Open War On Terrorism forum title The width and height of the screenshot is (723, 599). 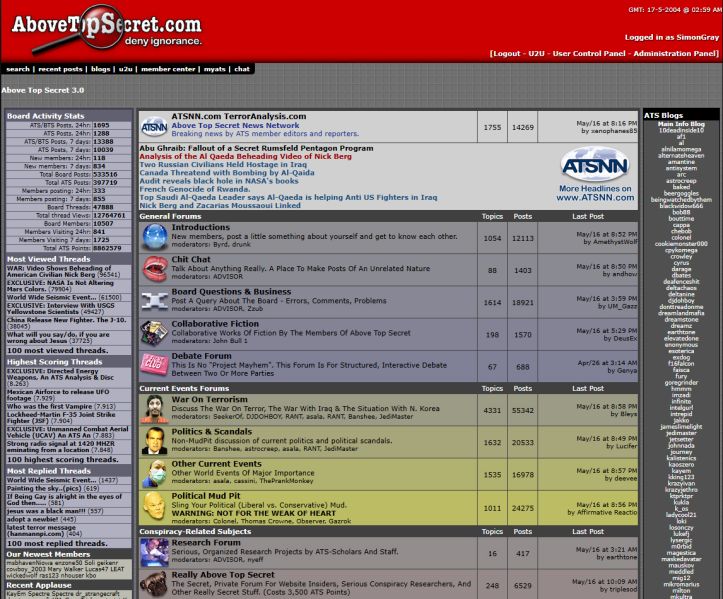pos(209,399)
